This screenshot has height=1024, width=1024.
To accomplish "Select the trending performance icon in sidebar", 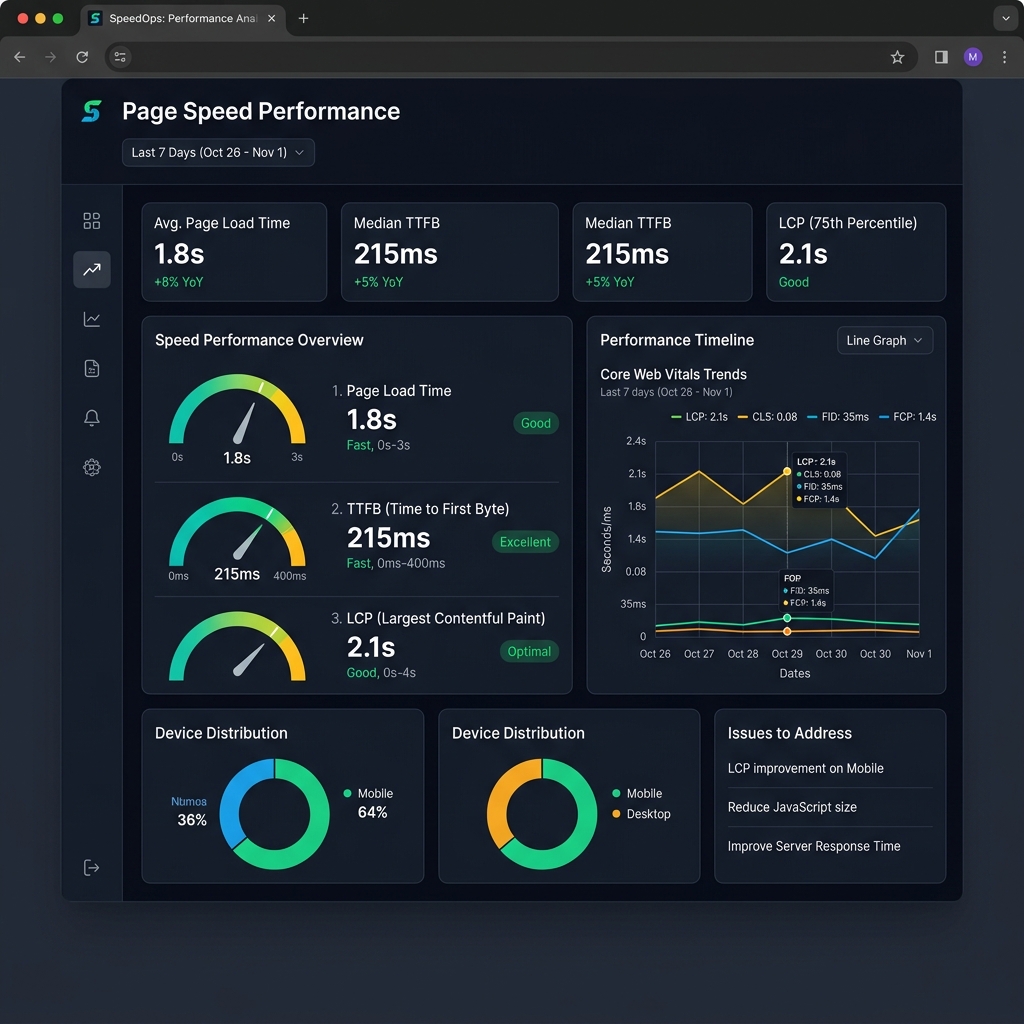I will coord(91,269).
